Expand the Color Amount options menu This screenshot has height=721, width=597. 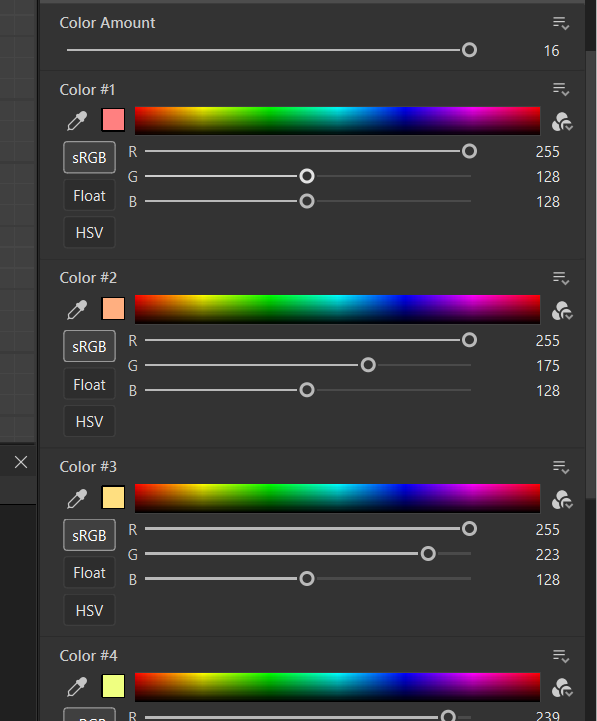[x=561, y=23]
